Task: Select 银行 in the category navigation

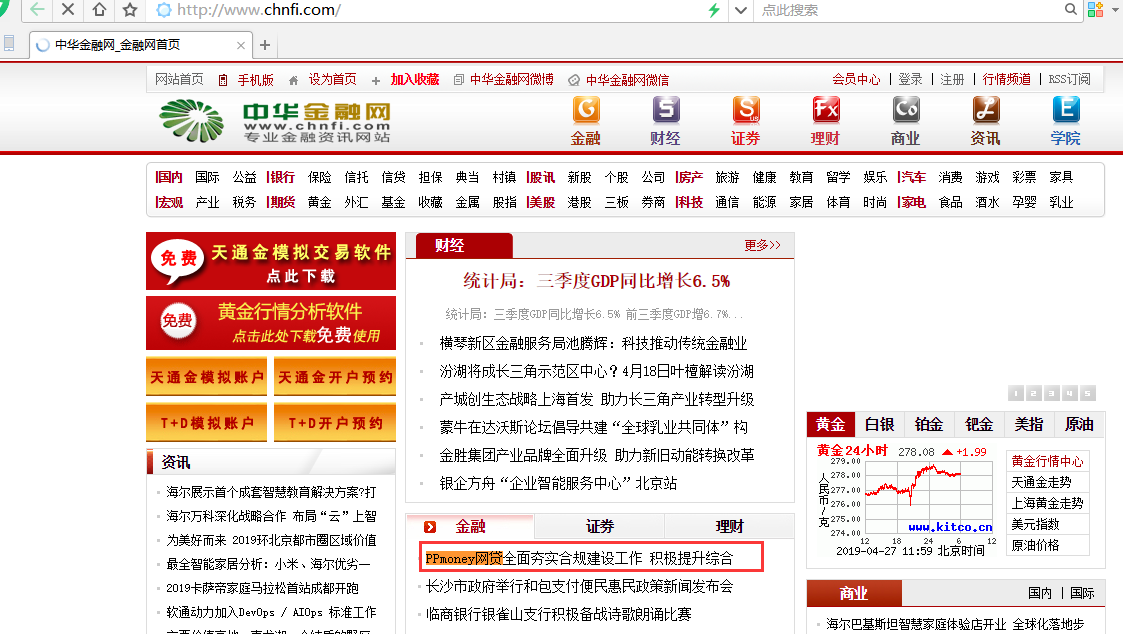Action: pyautogui.click(x=281, y=177)
